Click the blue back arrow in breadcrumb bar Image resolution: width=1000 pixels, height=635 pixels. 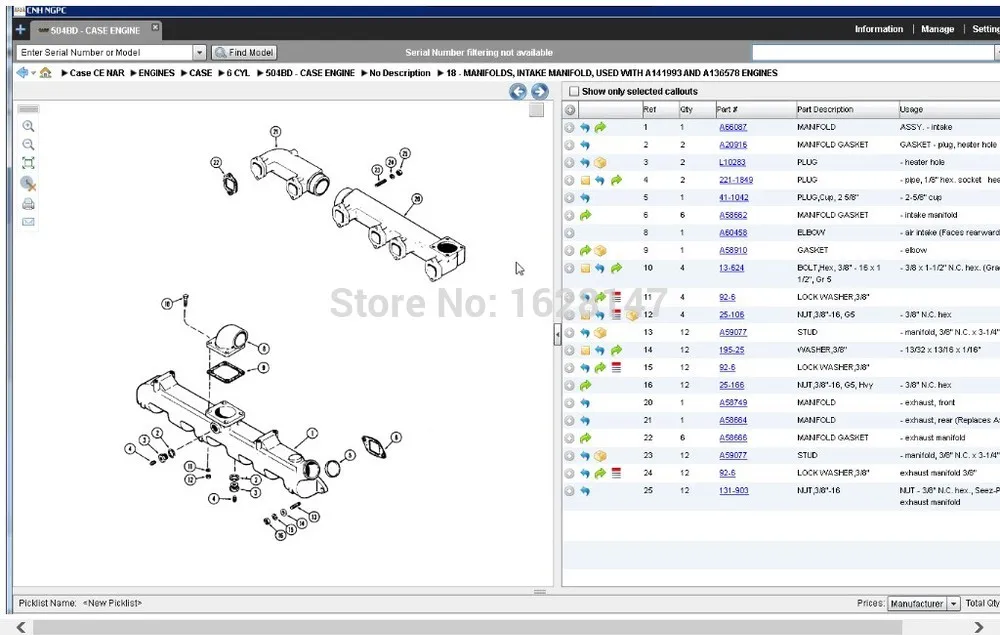(22, 73)
